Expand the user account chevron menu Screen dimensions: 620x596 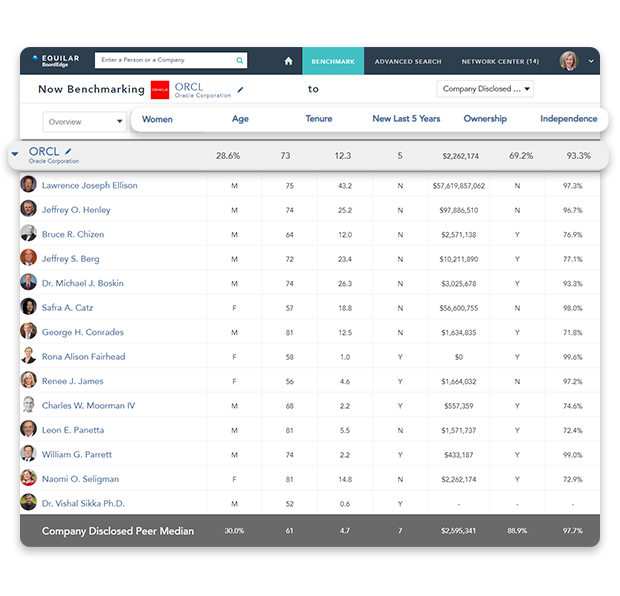coord(591,61)
